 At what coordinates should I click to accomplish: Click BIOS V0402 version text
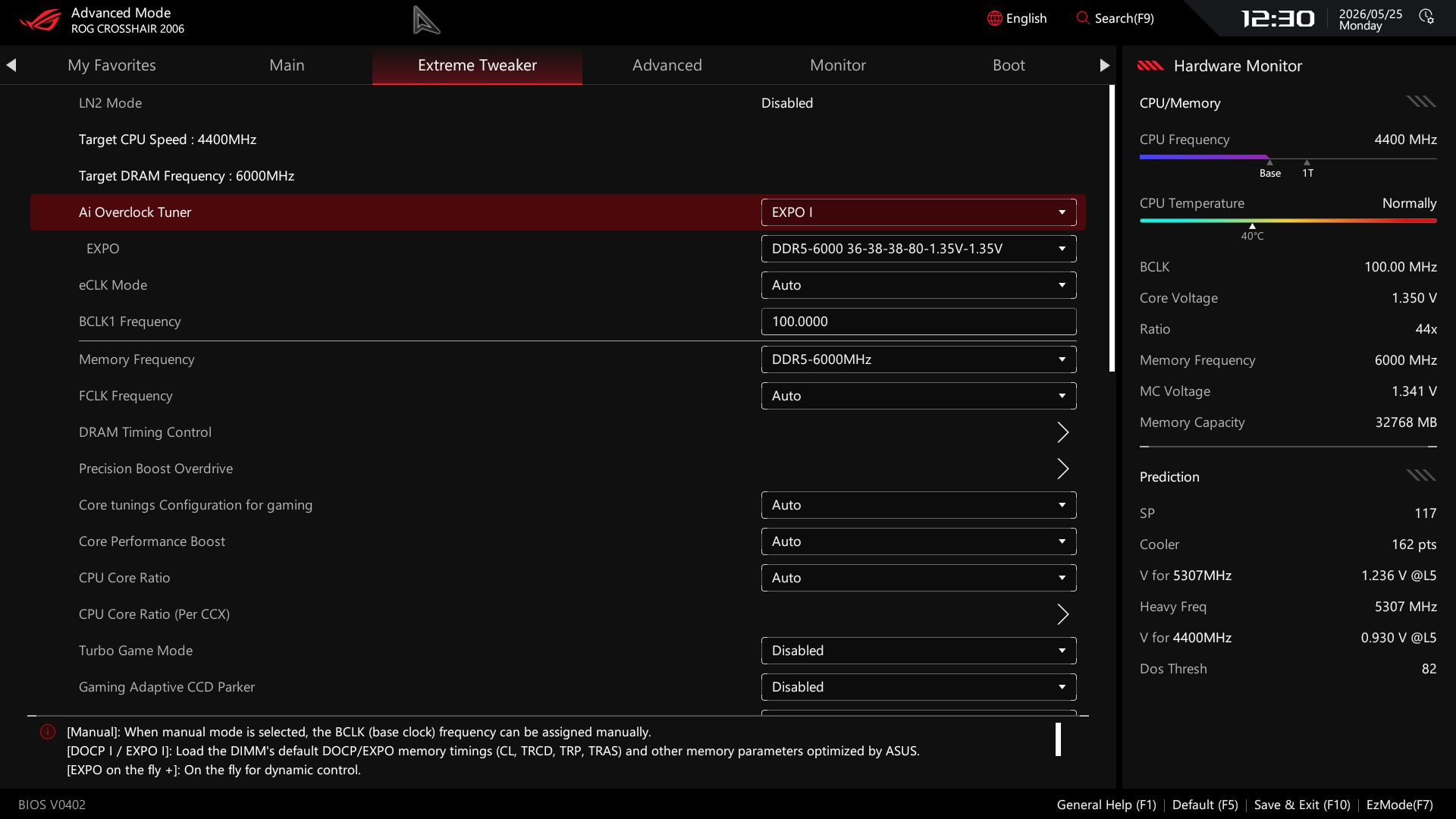[x=52, y=805]
